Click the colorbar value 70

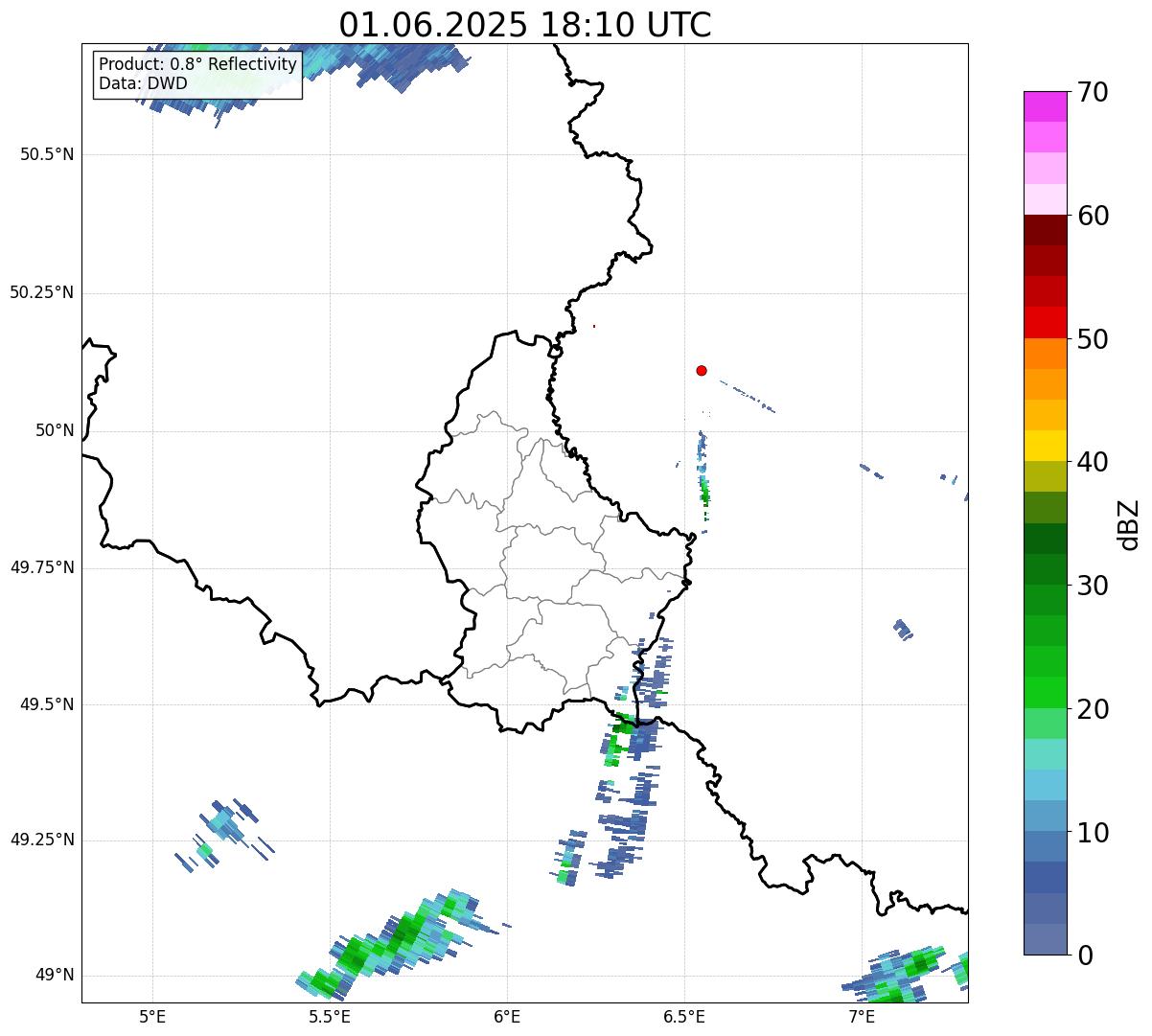point(1093,92)
